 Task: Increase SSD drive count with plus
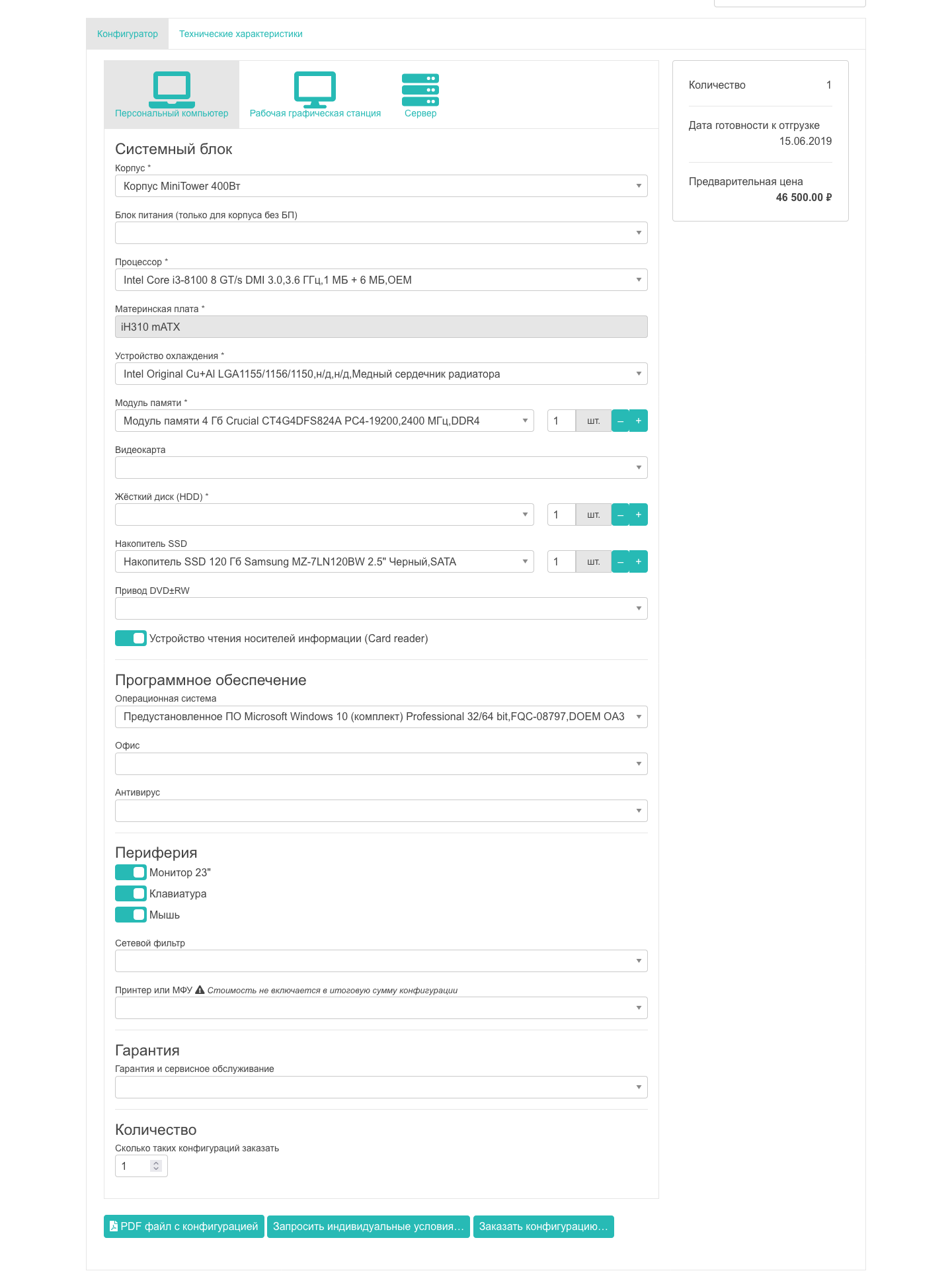point(639,561)
